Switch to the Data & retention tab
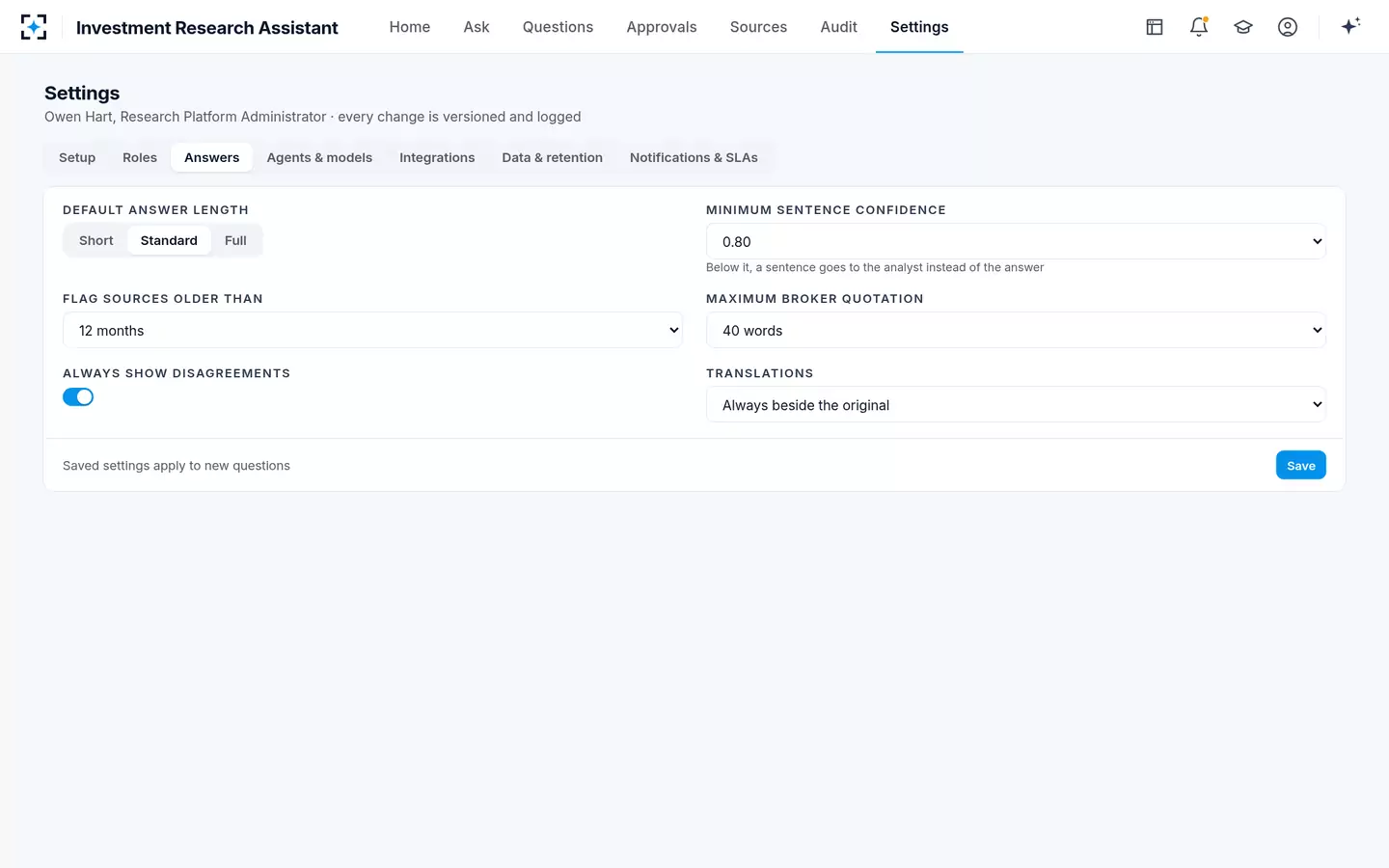 coord(552,157)
